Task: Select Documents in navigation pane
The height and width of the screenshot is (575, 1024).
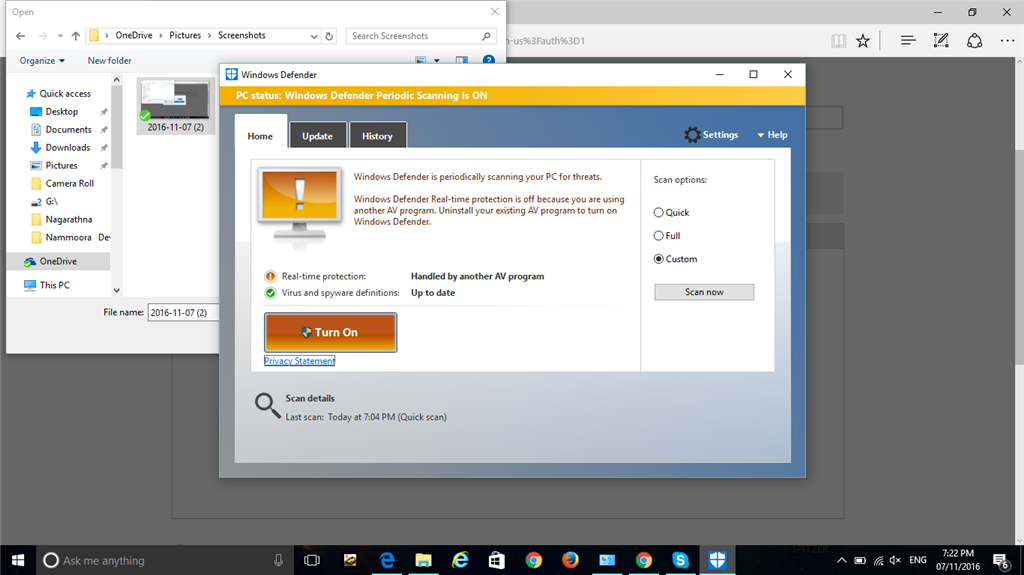Action: coord(68,129)
